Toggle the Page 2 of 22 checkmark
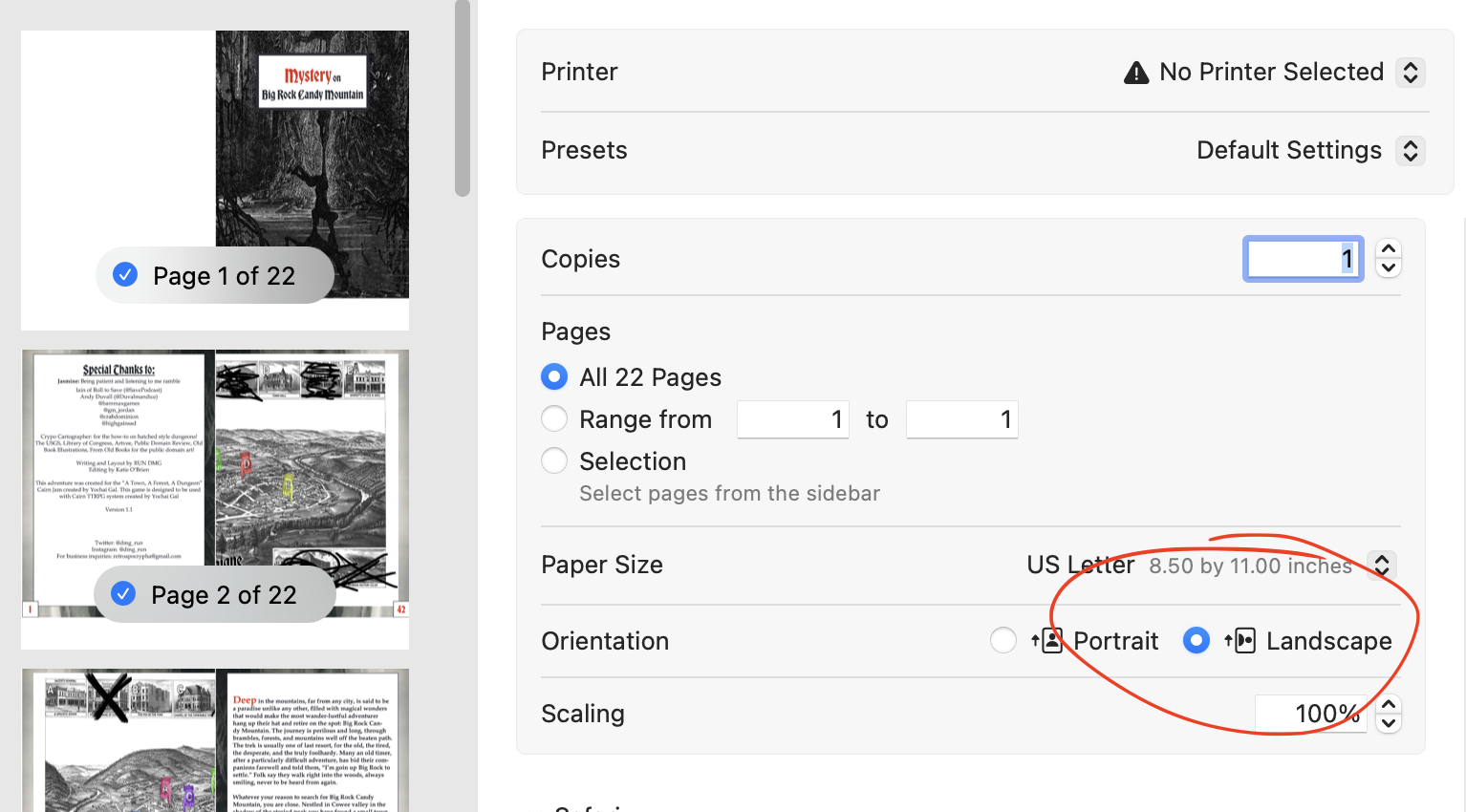This screenshot has width=1466, height=812. click(x=123, y=594)
